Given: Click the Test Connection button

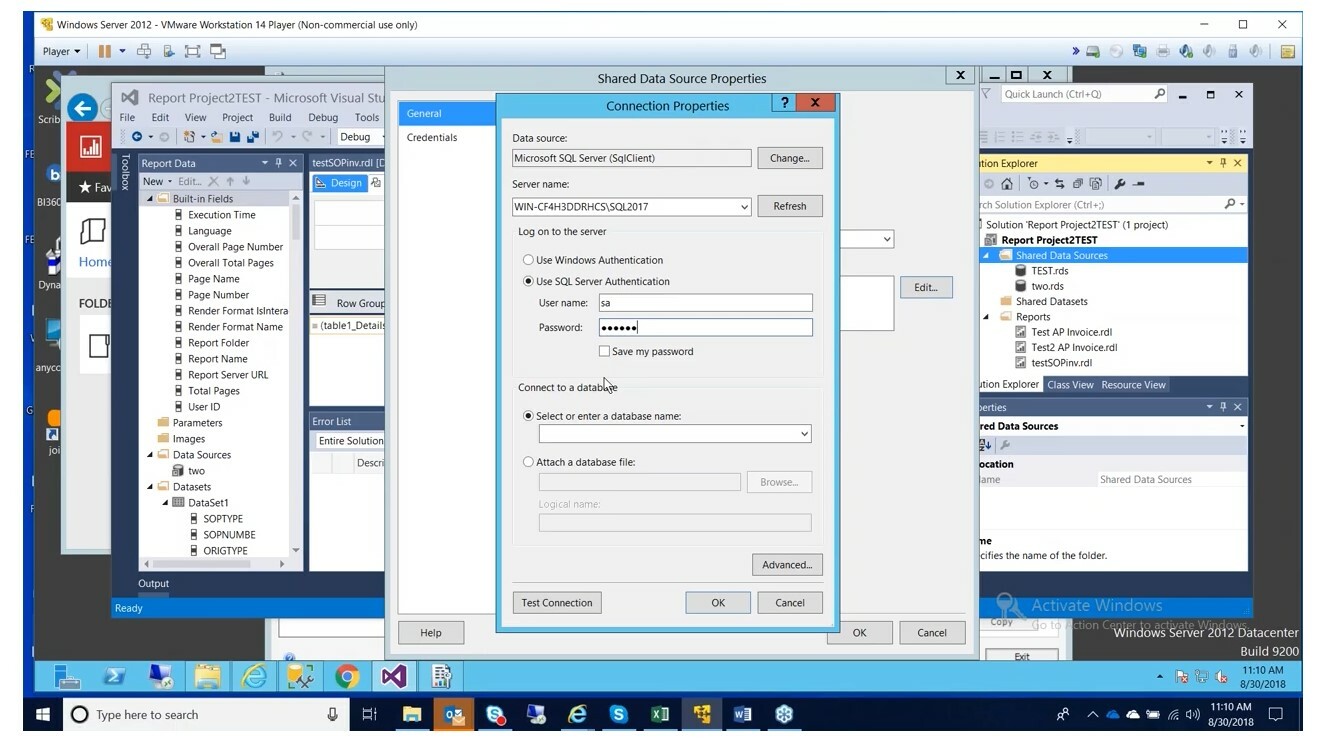Looking at the screenshot, I should click(556, 602).
